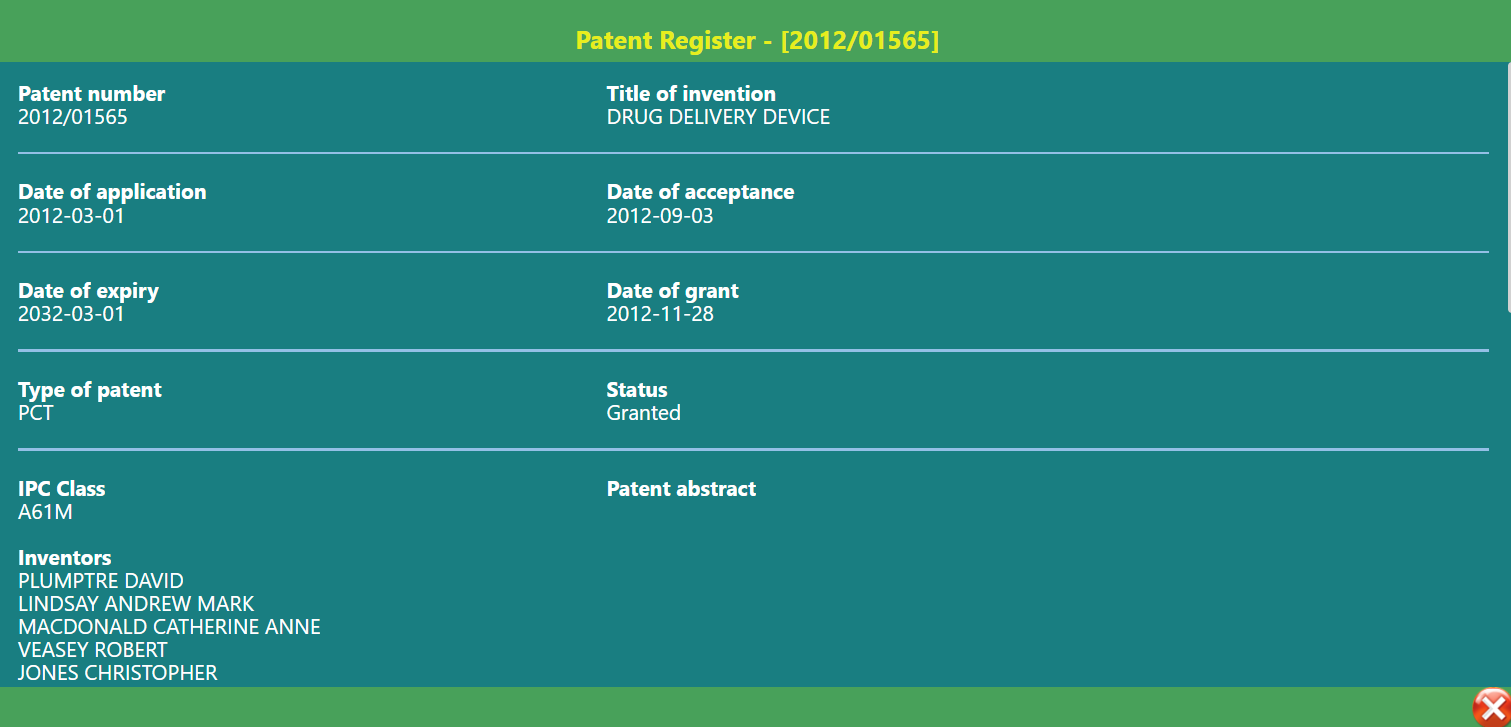Click inventor name VEASEY ROBERT
This screenshot has height=727, width=1511.
[x=93, y=649]
